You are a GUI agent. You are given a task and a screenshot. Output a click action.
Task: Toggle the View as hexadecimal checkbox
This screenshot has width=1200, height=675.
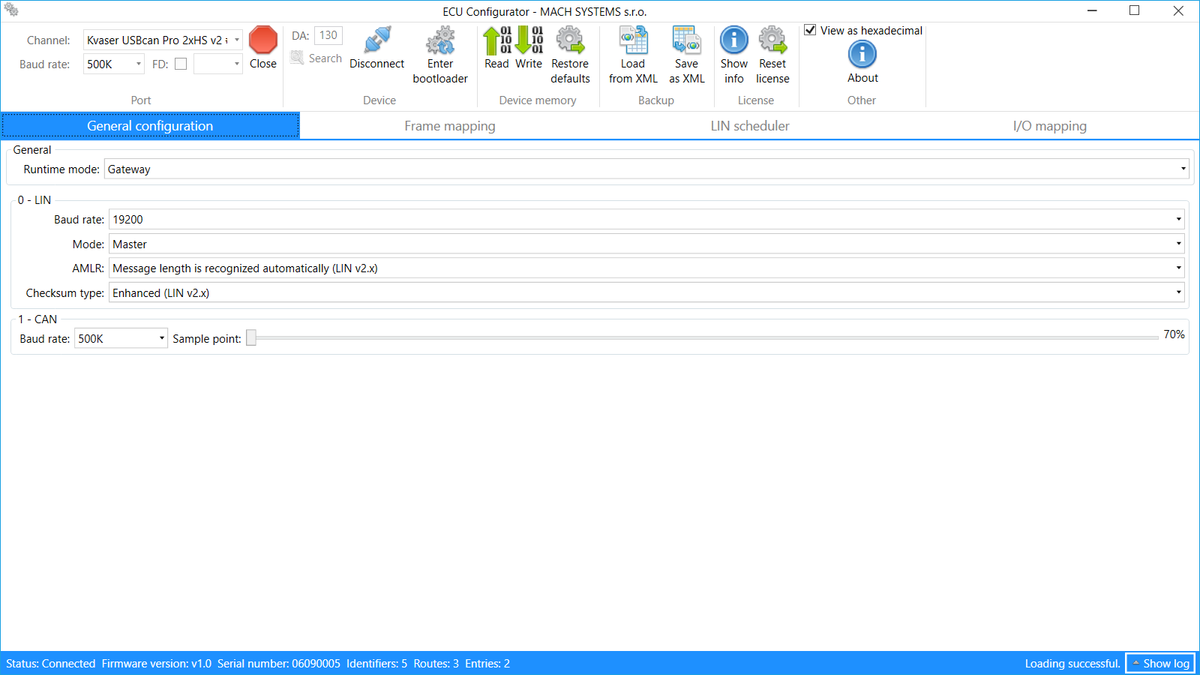click(811, 30)
